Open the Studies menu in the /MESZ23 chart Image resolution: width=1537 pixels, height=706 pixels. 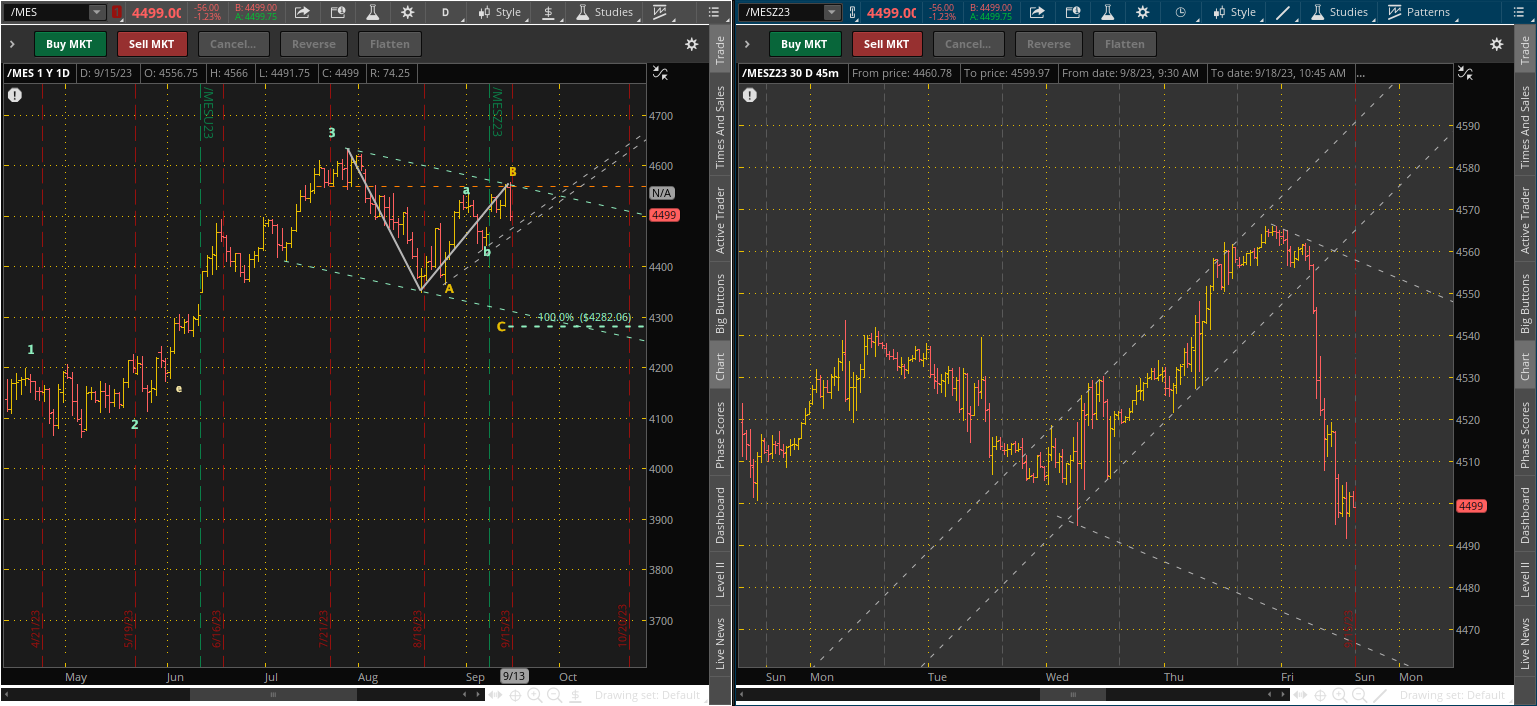(x=1340, y=12)
